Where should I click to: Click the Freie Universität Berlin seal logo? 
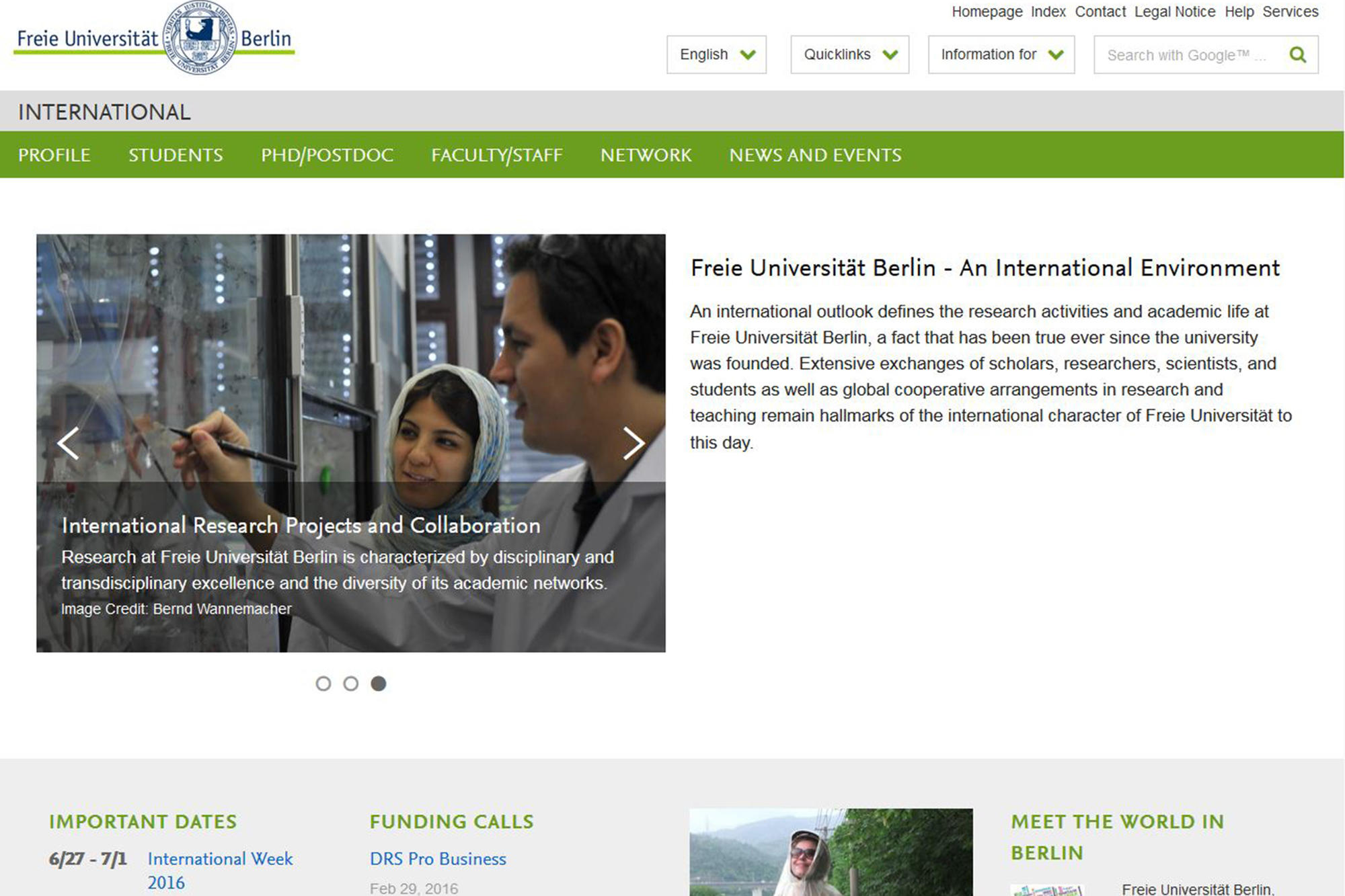(200, 37)
